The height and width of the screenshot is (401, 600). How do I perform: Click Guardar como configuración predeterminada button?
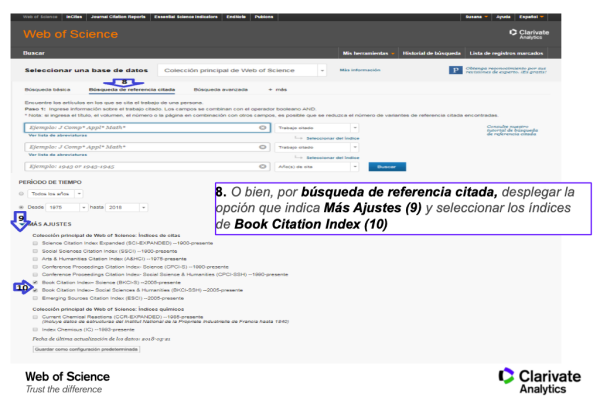pyautogui.click(x=86, y=349)
